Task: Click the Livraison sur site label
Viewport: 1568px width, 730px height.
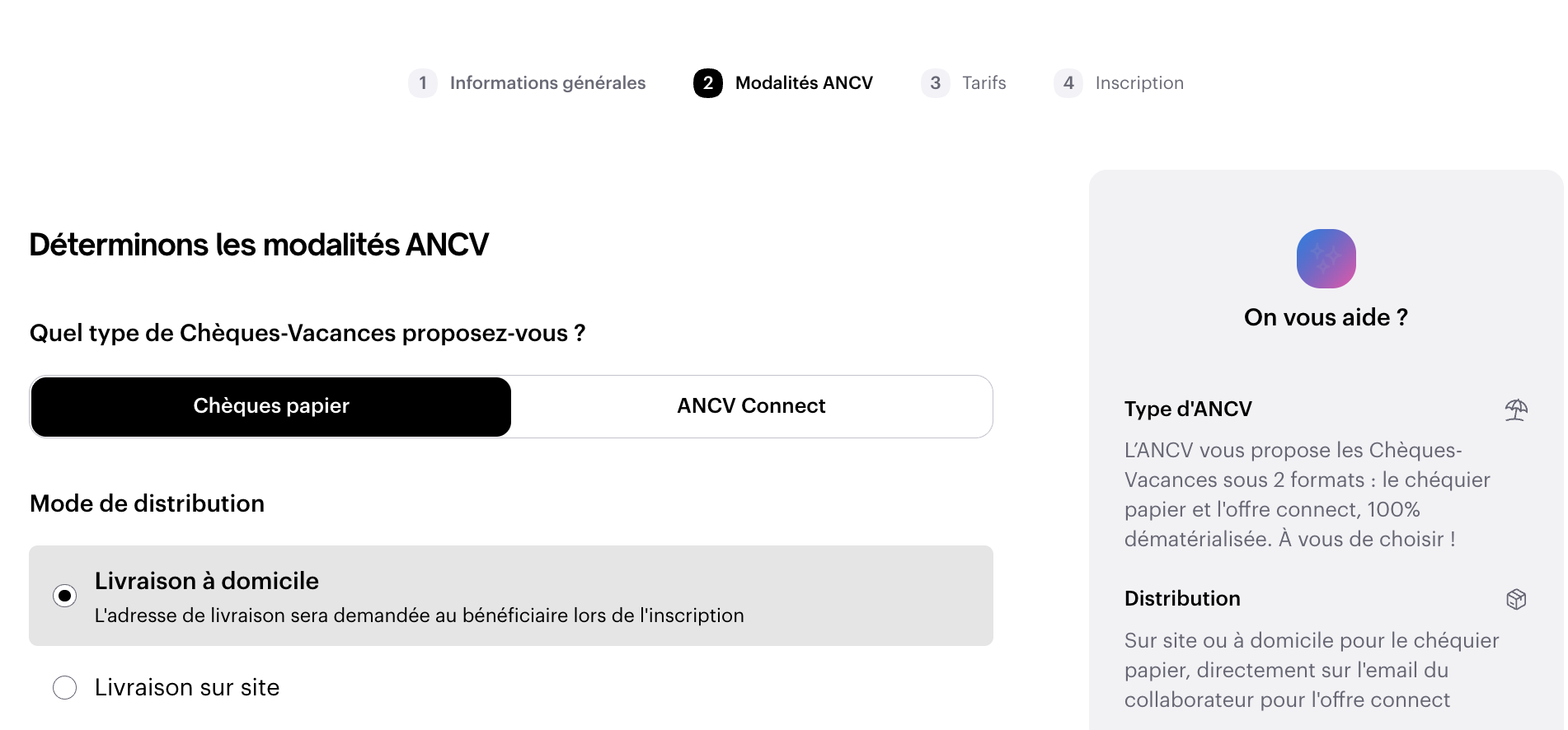Action: 187,687
